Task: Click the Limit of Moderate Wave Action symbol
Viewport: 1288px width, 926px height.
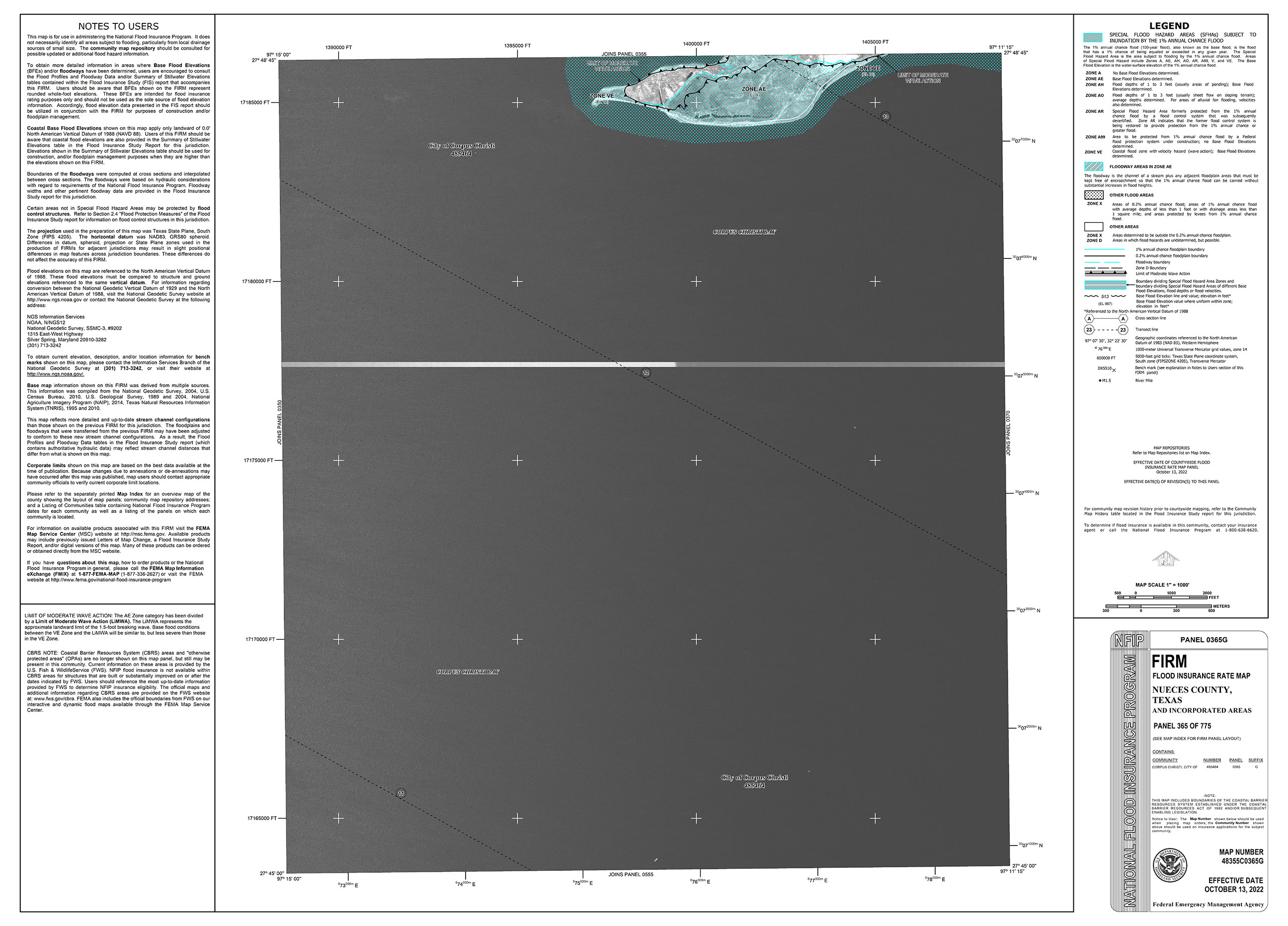Action: click(1105, 273)
